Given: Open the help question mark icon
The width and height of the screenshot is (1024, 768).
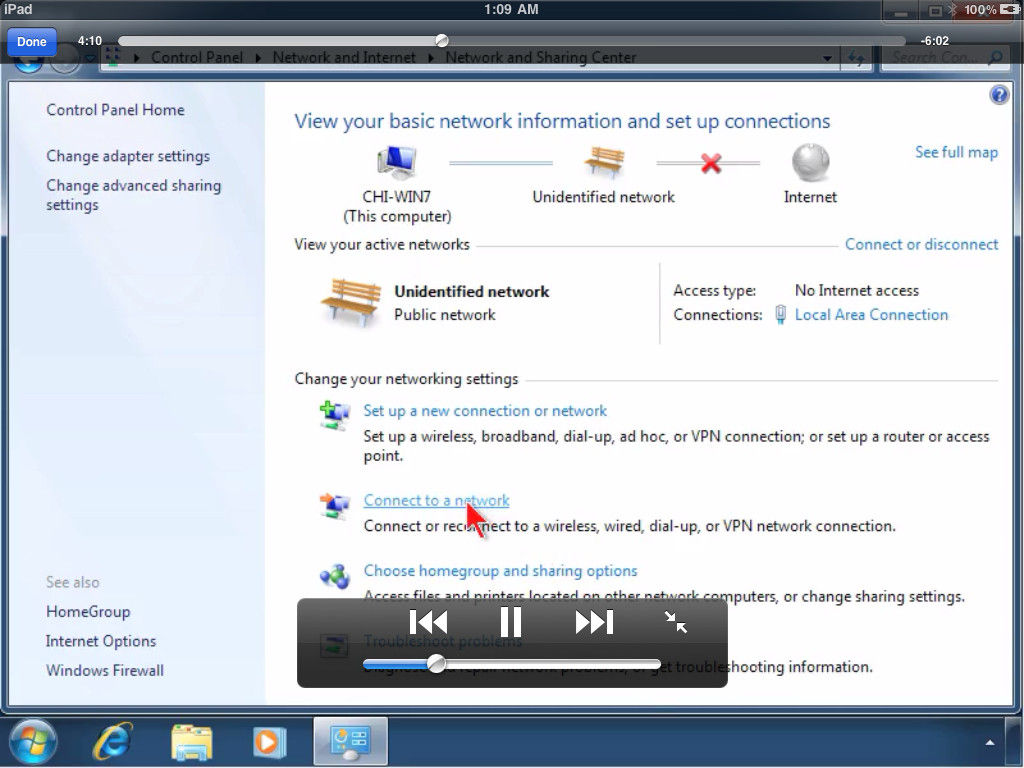Looking at the screenshot, I should pyautogui.click(x=999, y=95).
